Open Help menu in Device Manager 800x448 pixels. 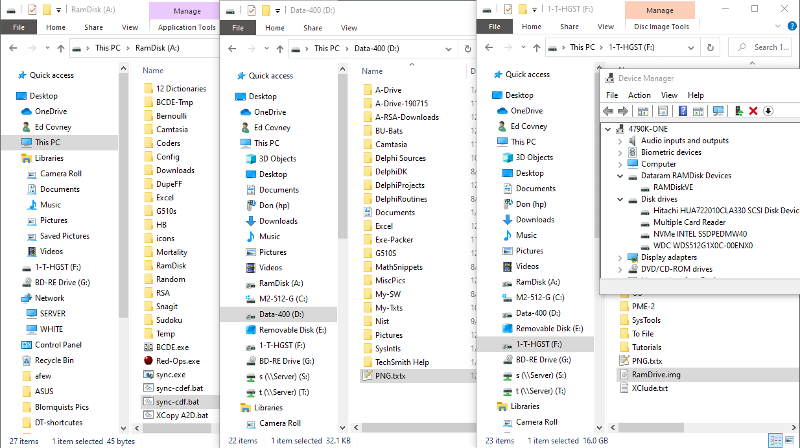coord(695,95)
